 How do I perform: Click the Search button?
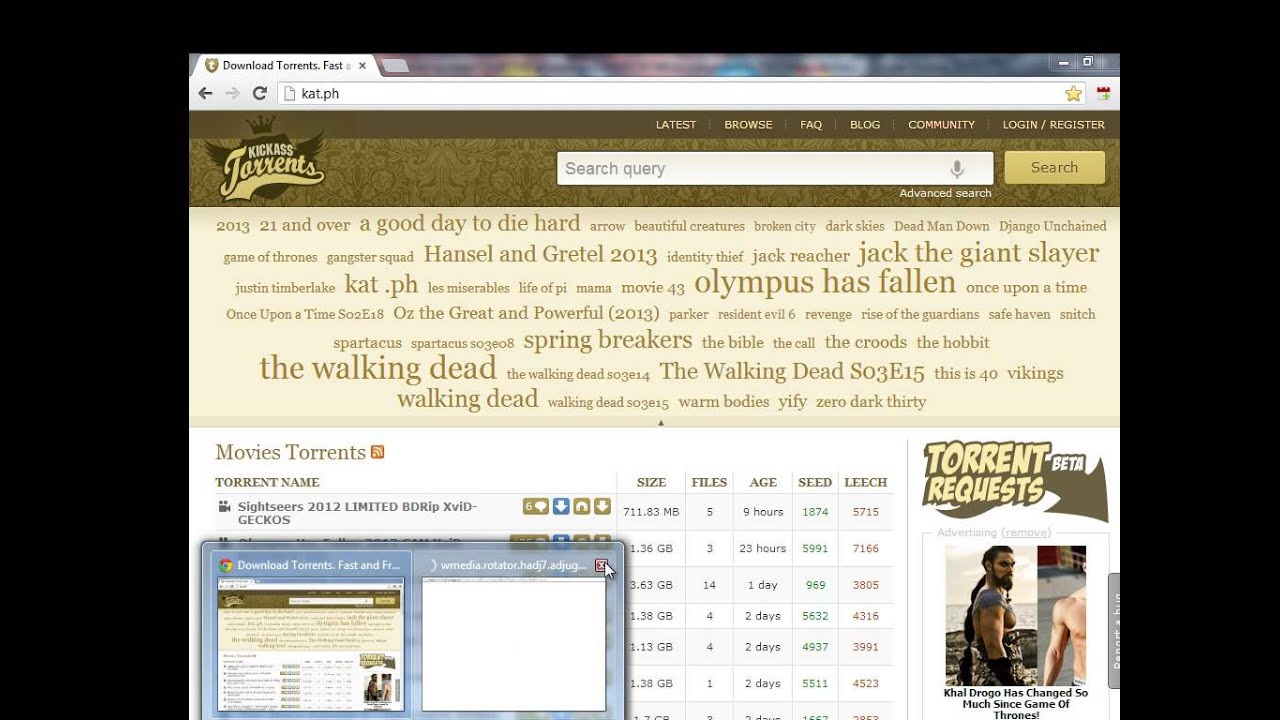coord(1054,168)
